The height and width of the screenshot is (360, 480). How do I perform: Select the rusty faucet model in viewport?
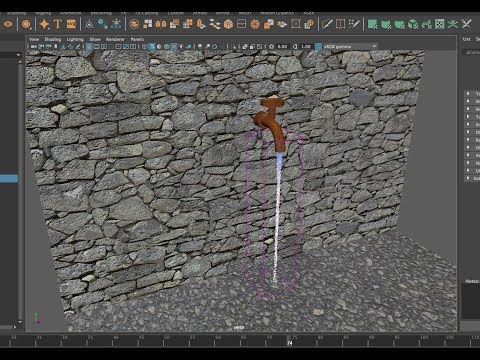272,123
